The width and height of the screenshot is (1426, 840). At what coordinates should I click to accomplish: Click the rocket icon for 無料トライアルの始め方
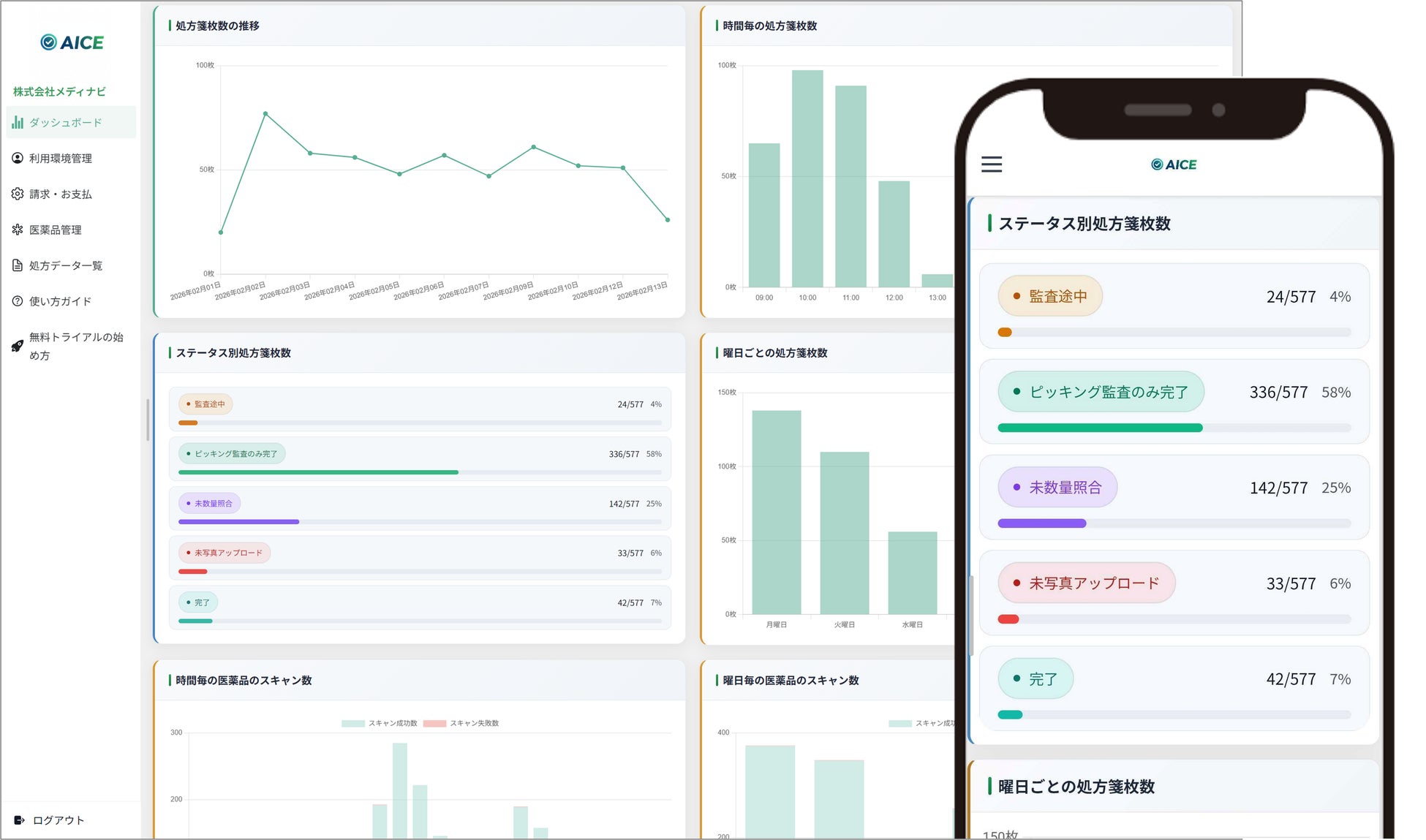[x=18, y=346]
